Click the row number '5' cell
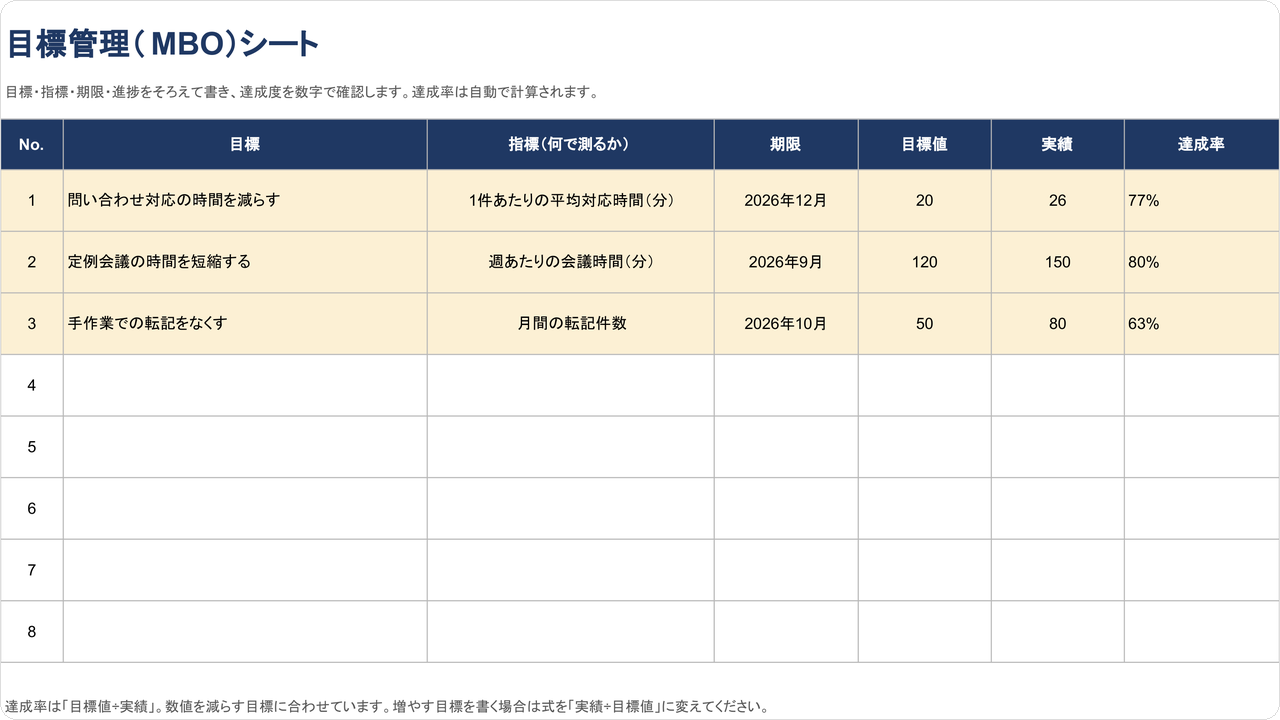The height and width of the screenshot is (720, 1280). [32, 447]
